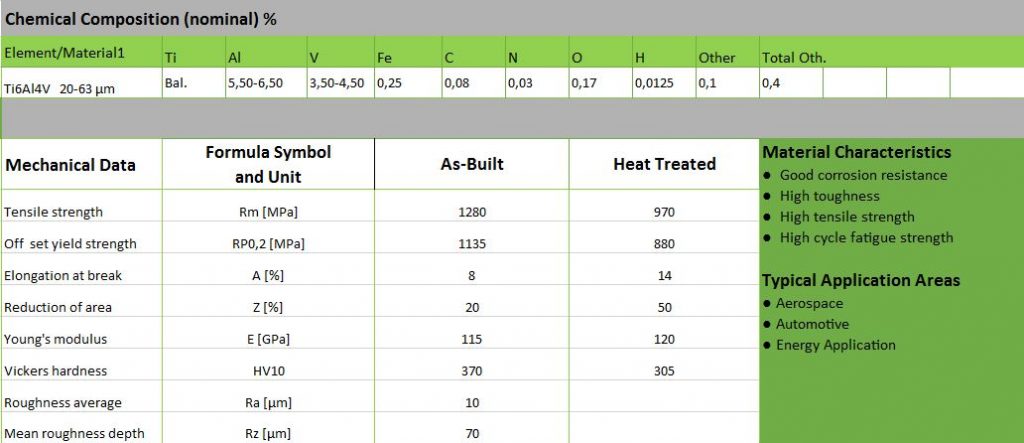The height and width of the screenshot is (443, 1024).
Task: Select the As-Built column header
Action: pos(472,164)
